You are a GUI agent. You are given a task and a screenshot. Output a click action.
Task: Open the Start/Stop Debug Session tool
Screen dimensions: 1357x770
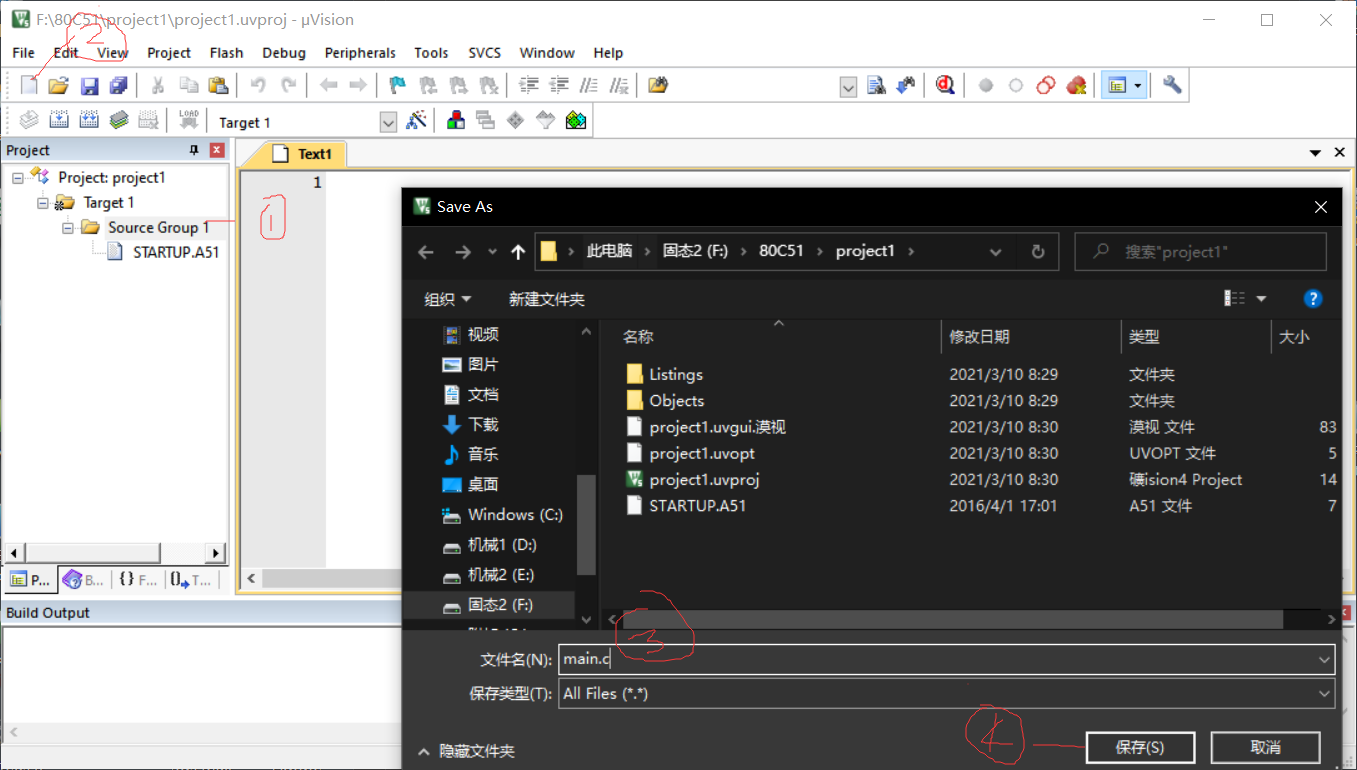945,86
